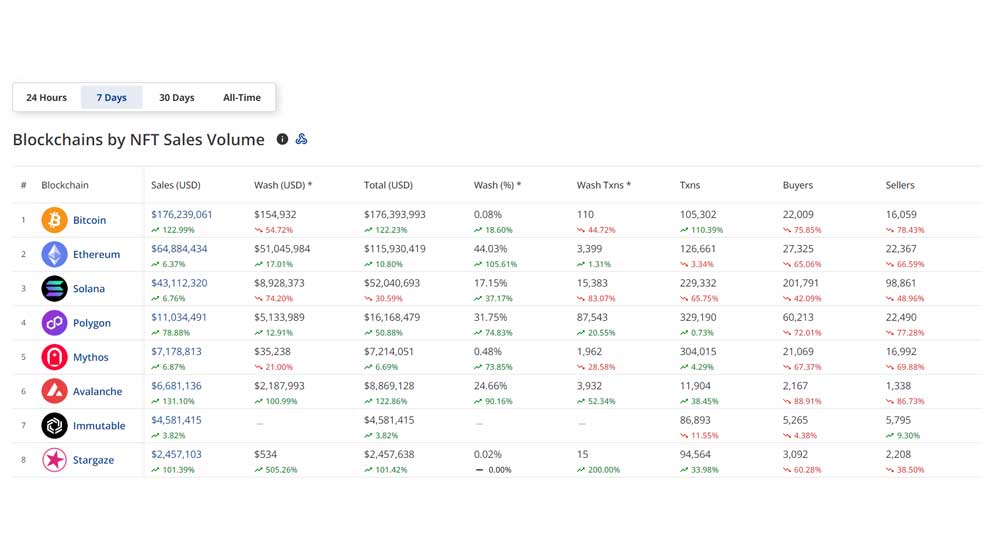The image size is (984, 554).
Task: Click the Immutable logo icon
Action: pos(55,425)
